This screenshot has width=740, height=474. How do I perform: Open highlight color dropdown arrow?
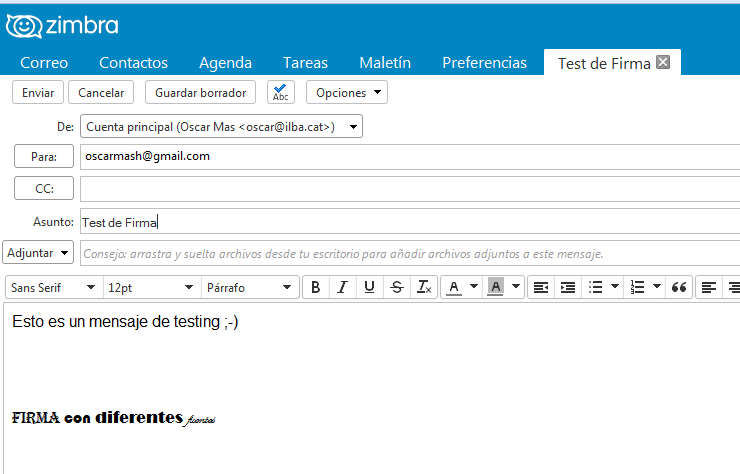[x=516, y=286]
